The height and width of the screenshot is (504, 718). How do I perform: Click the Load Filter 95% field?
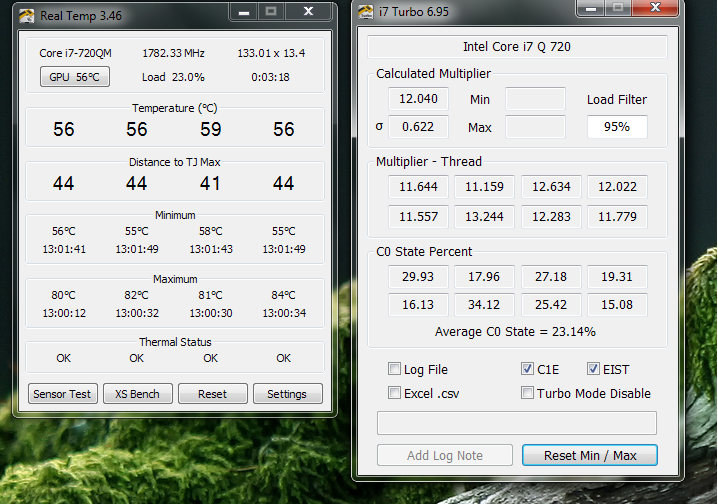[617, 127]
